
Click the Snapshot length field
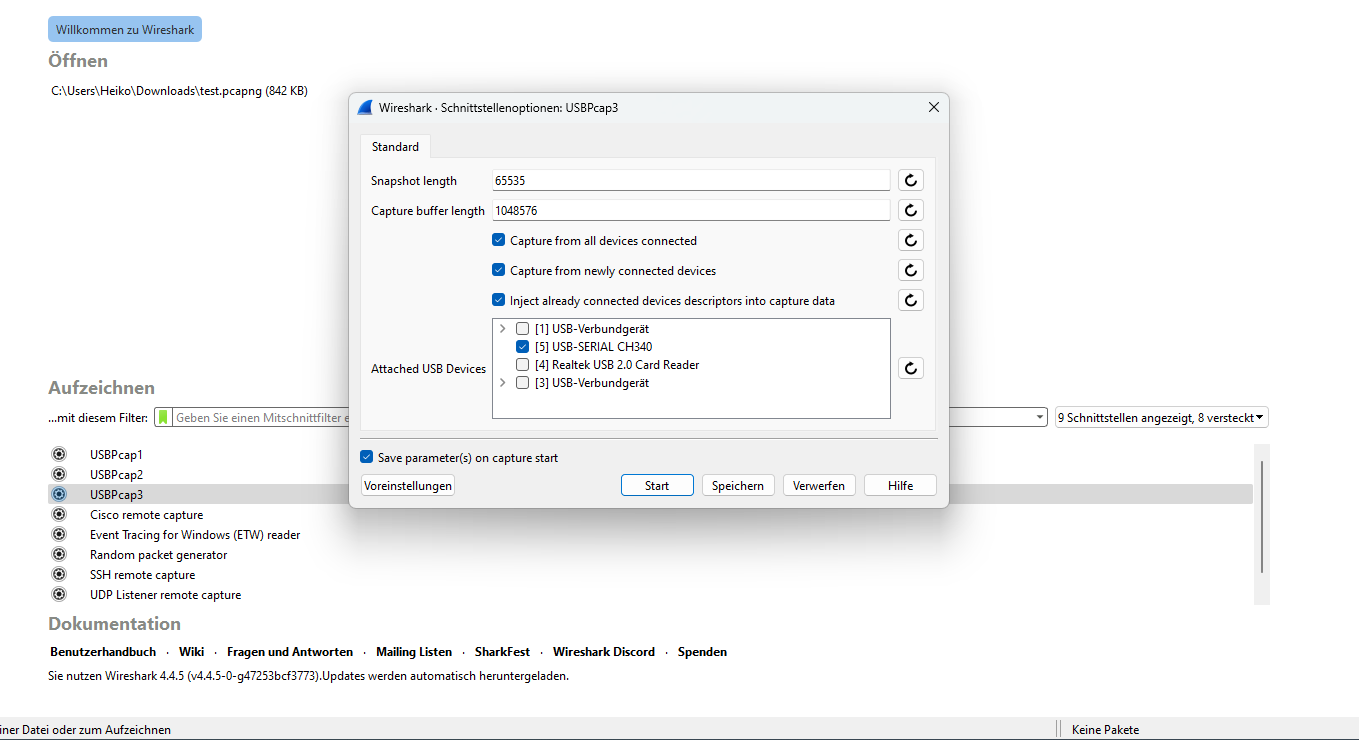point(690,180)
